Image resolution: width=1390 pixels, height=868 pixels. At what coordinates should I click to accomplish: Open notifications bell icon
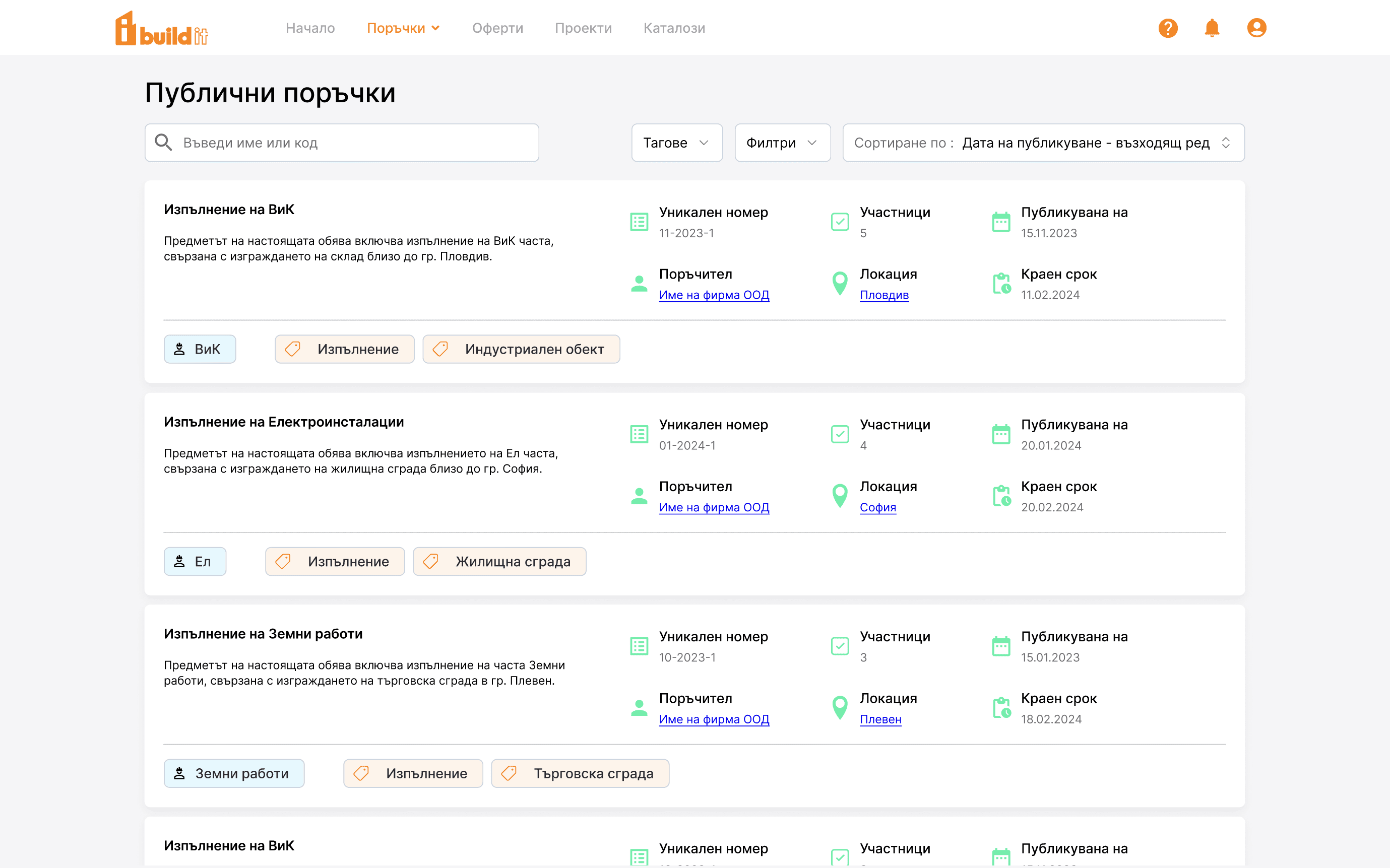point(1212,28)
